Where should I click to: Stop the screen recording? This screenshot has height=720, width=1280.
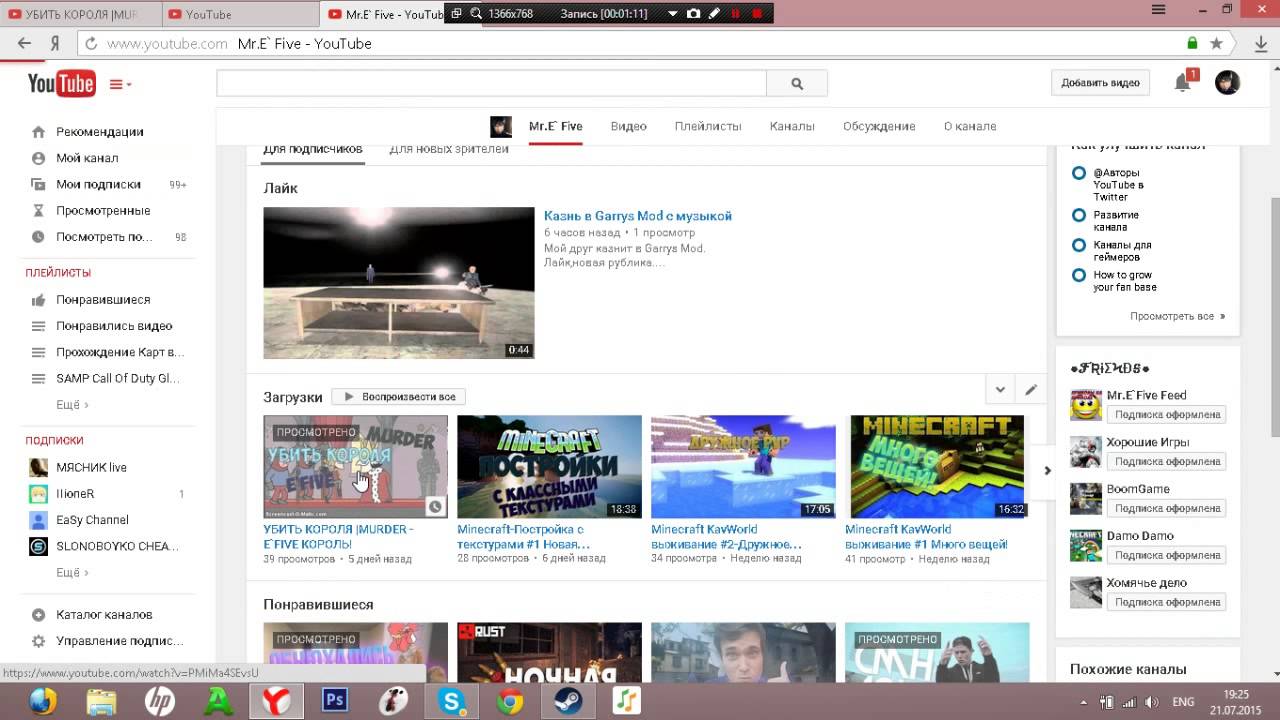(757, 14)
